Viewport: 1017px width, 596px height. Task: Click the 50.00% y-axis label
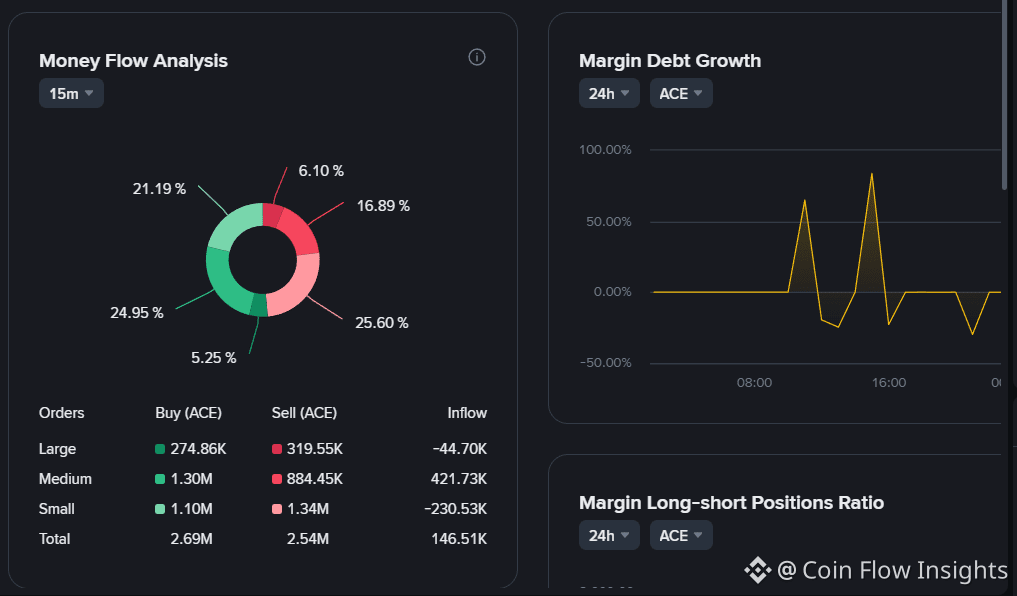pyautogui.click(x=608, y=222)
